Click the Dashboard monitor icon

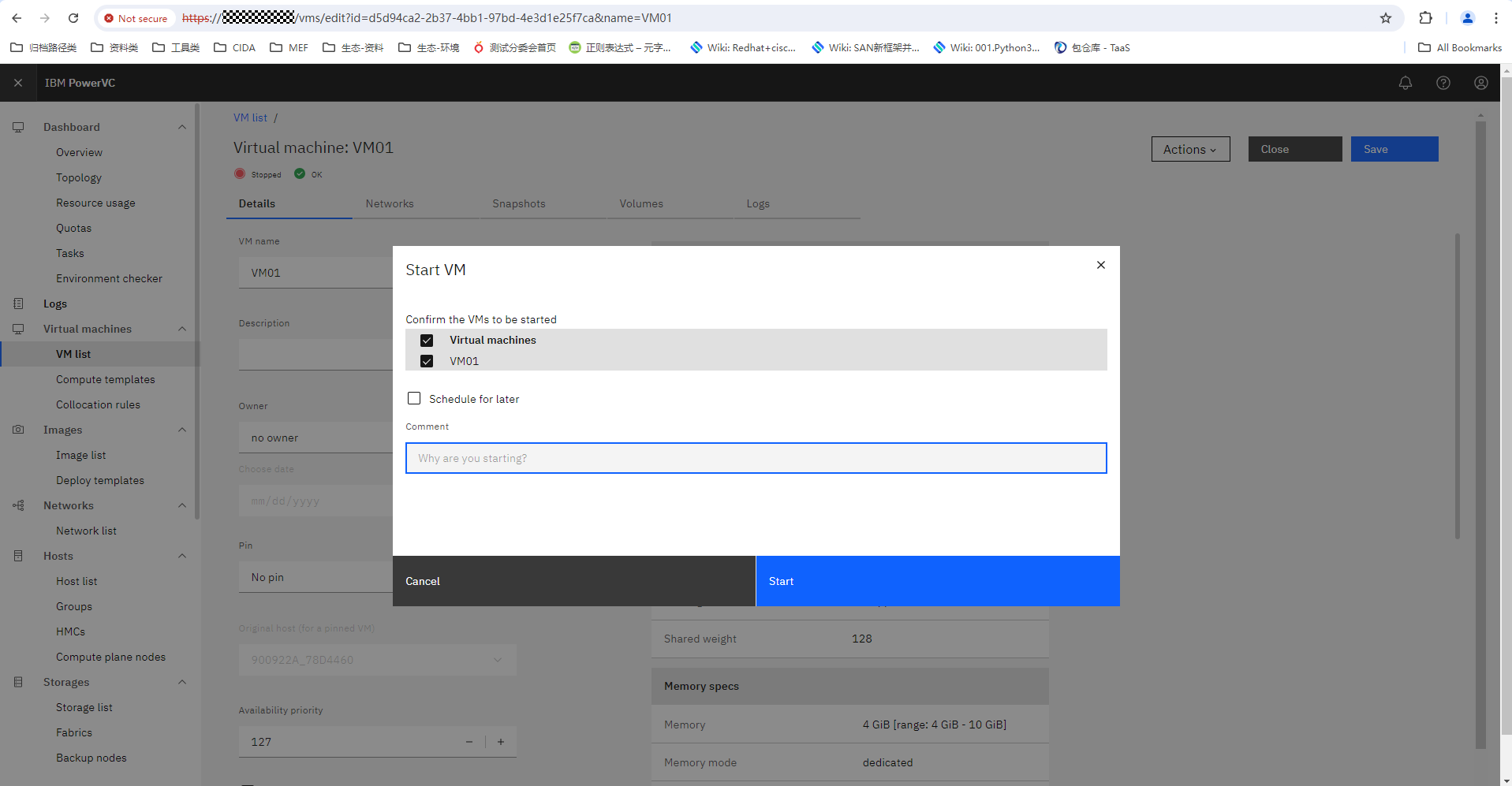pyautogui.click(x=18, y=127)
